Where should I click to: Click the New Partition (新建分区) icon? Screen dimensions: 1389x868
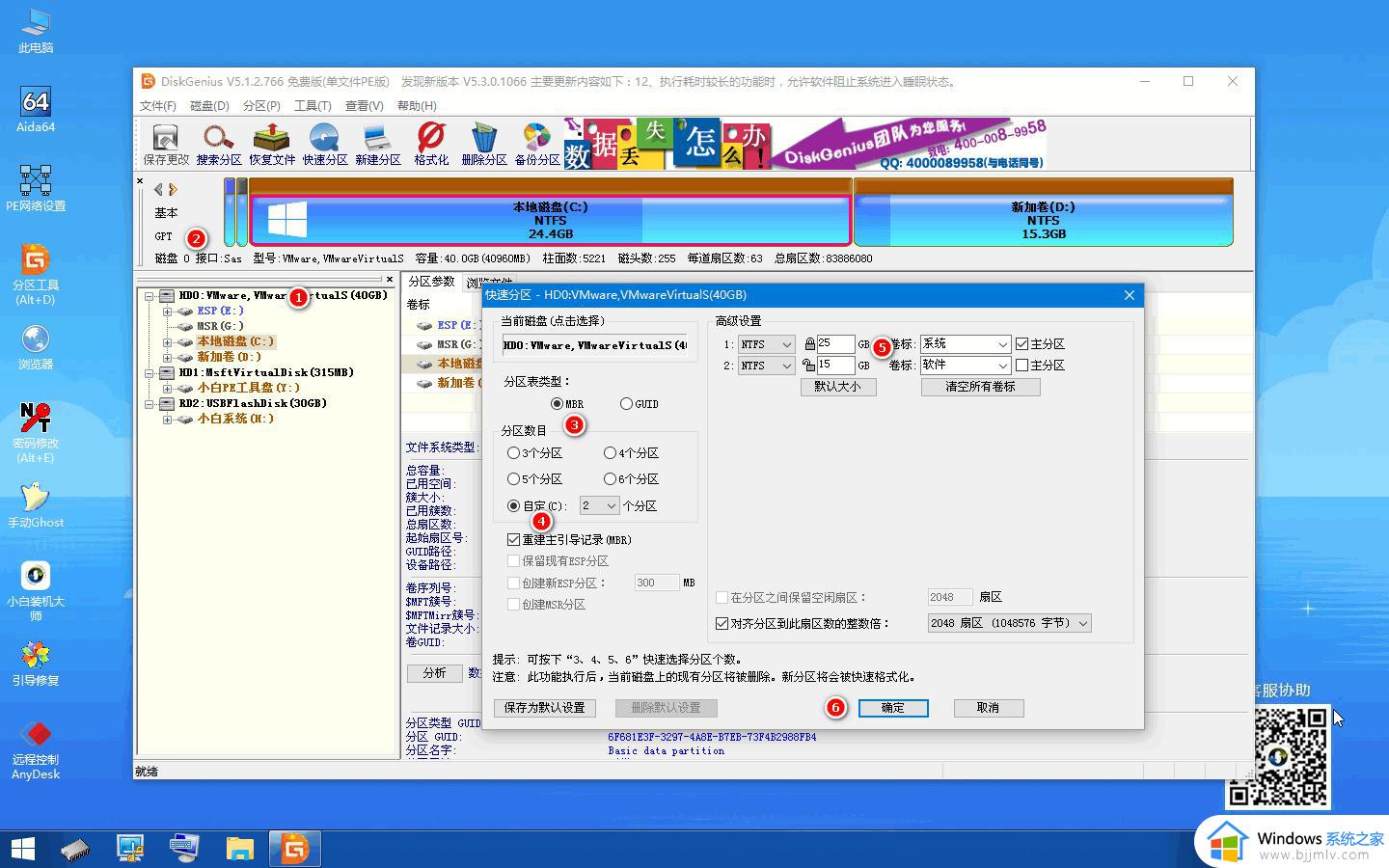click(x=377, y=145)
